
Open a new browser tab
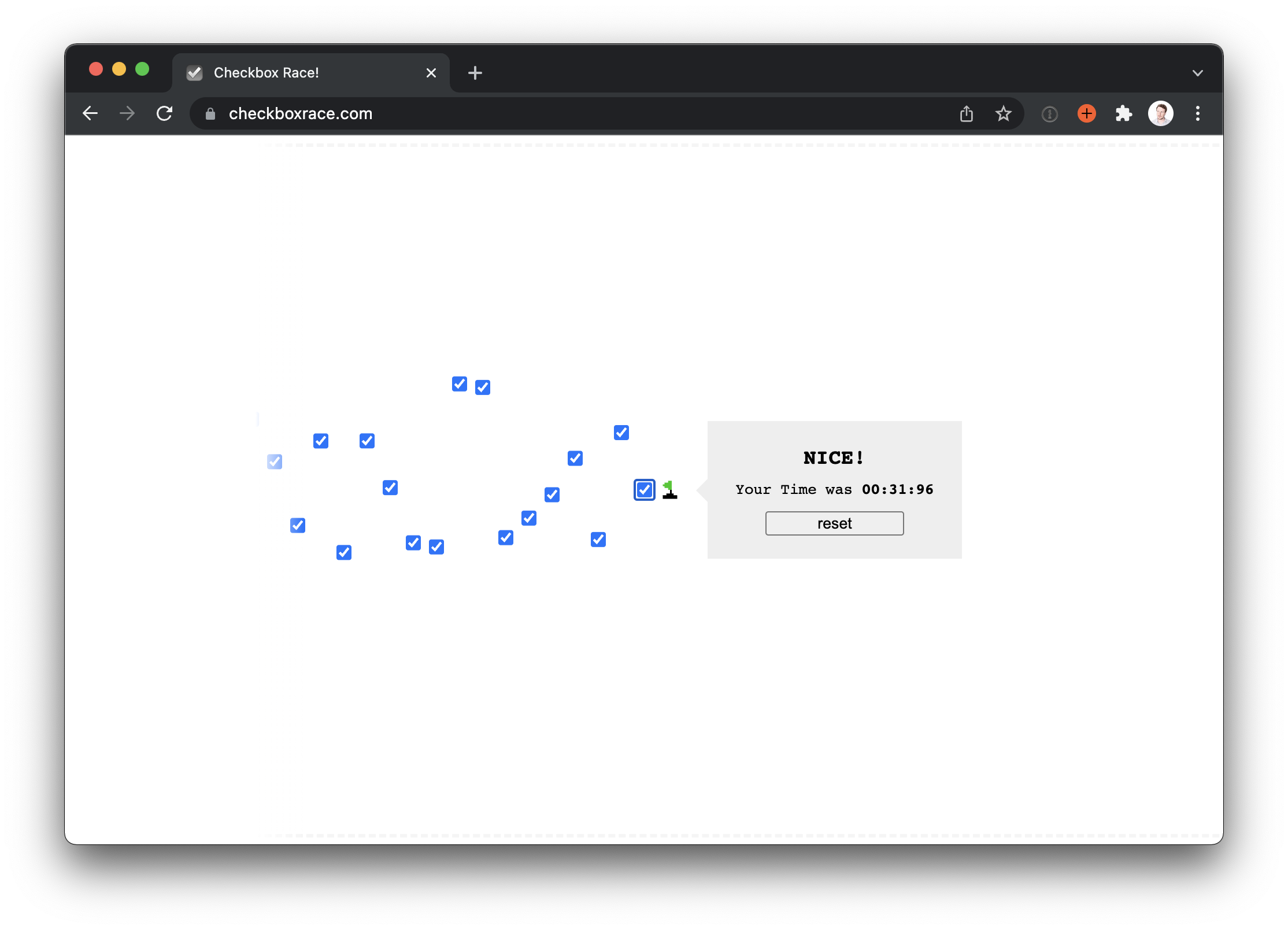point(475,72)
